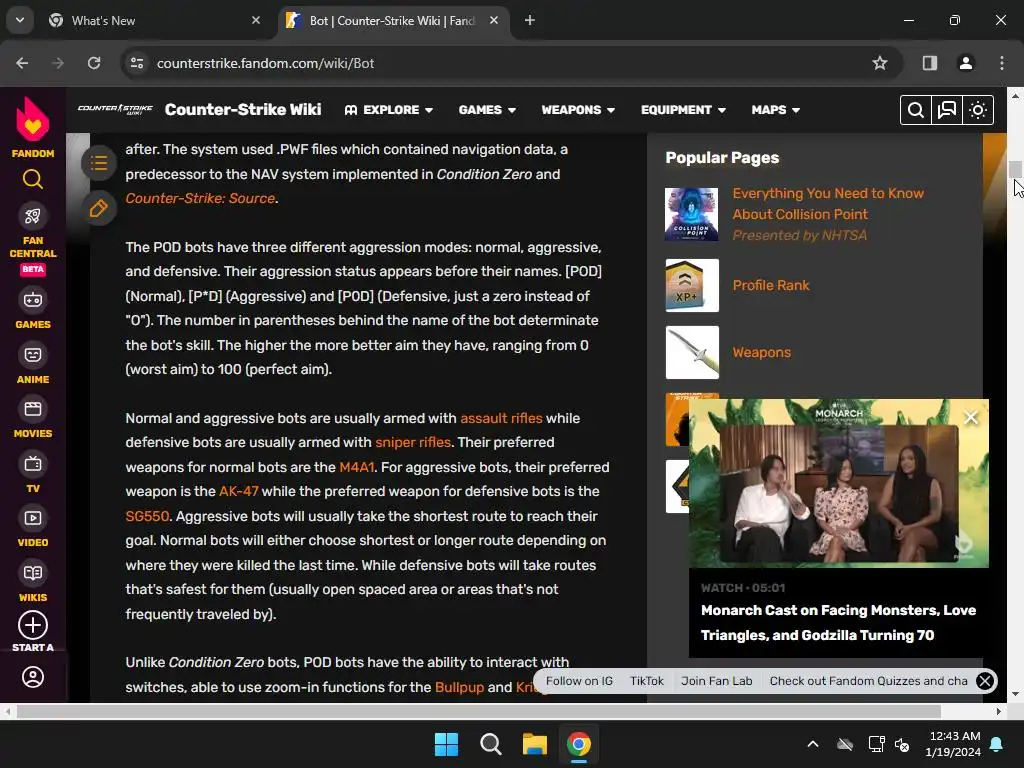This screenshot has height=768, width=1024.
Task: Click the Profile Rank XP thumbnail
Action: 692,285
